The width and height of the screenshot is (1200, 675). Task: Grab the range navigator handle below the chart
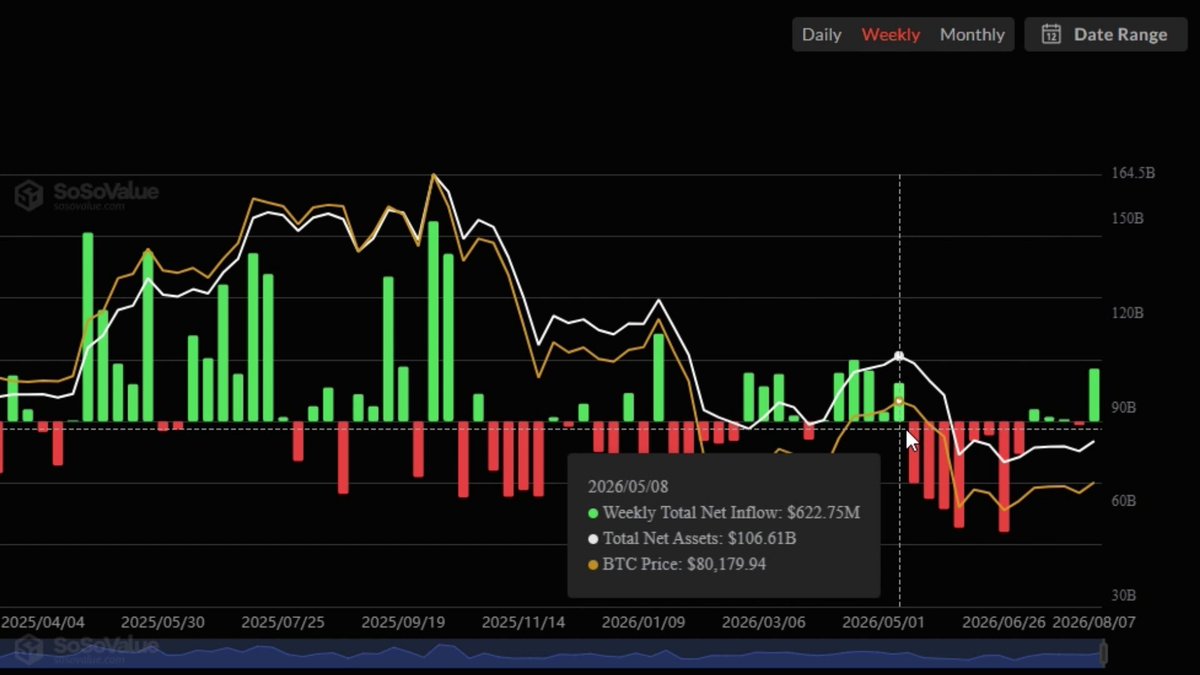coord(1104,653)
